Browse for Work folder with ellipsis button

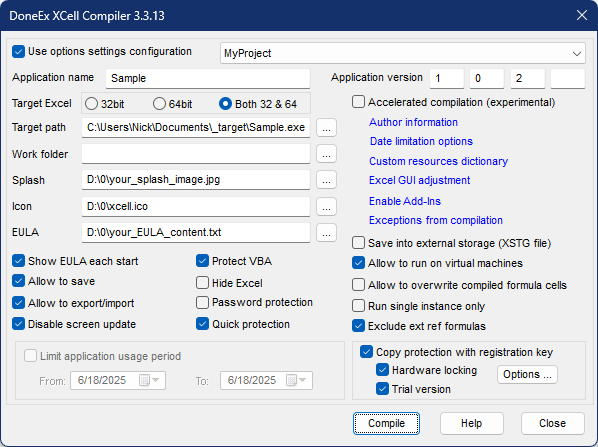click(x=326, y=154)
